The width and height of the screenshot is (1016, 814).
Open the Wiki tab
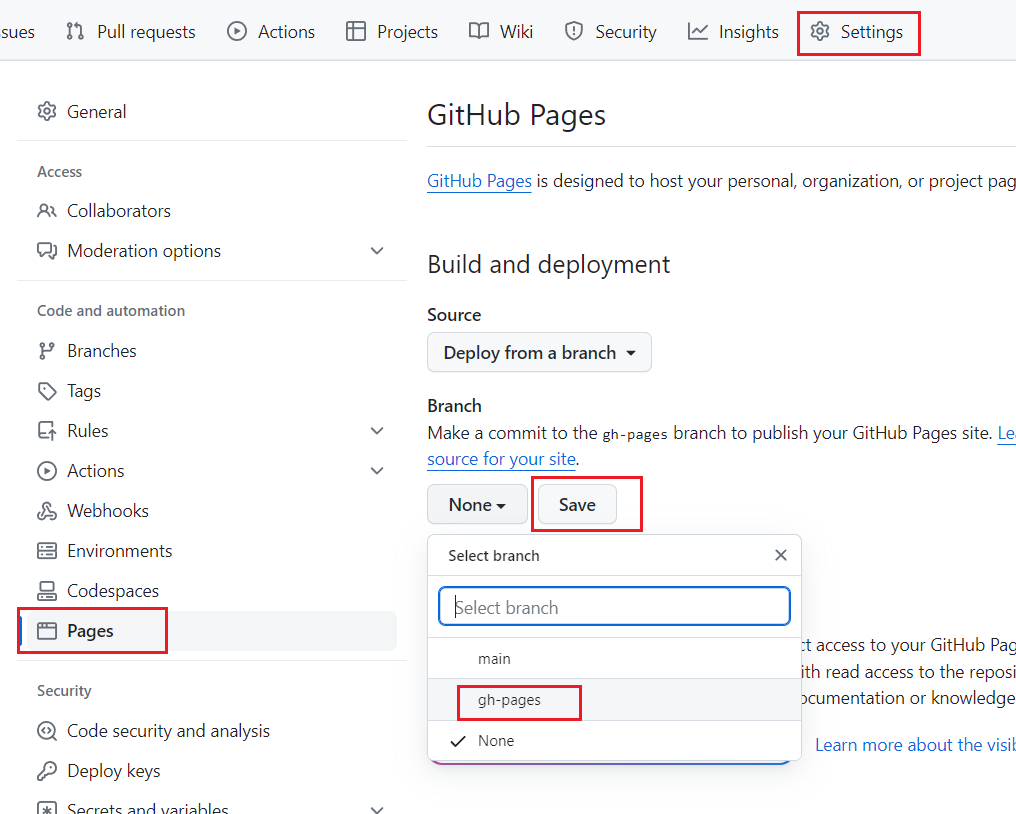[x=501, y=31]
